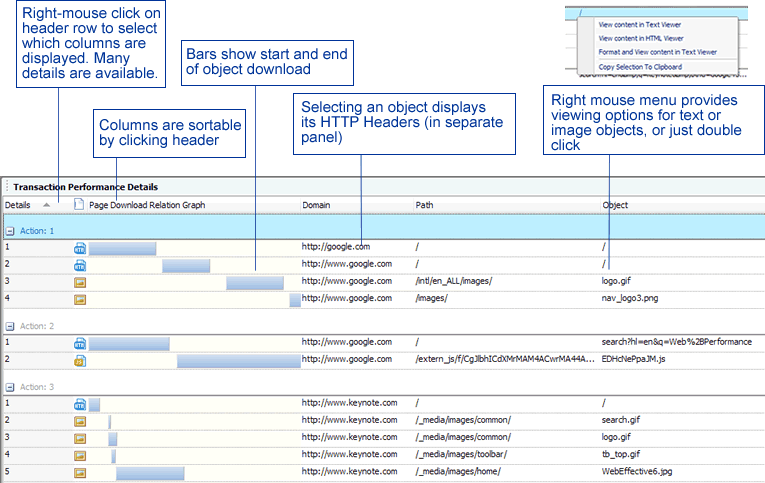Click Transaction Performance Details panel title
765x483 pixels.
pyautogui.click(x=85, y=187)
